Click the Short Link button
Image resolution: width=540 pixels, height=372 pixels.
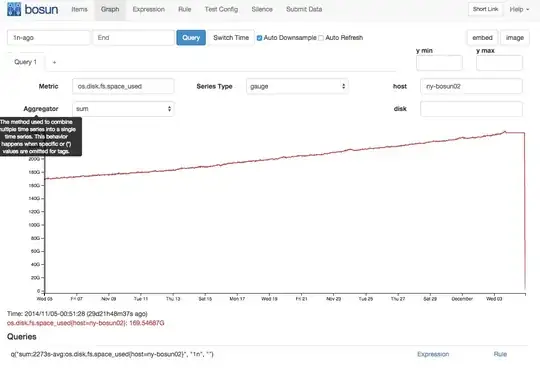pos(485,9)
